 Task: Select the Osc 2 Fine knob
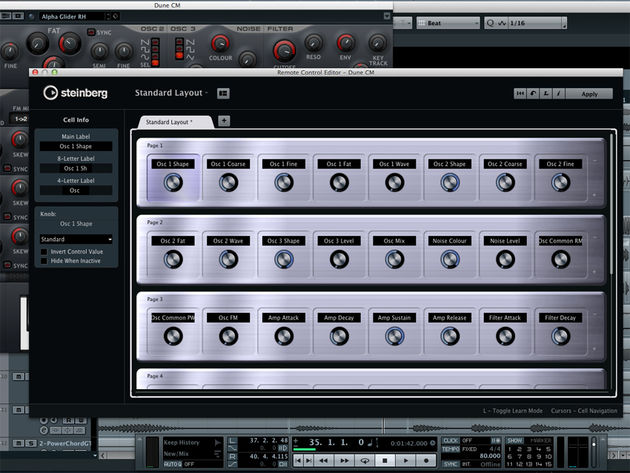[x=560, y=182]
